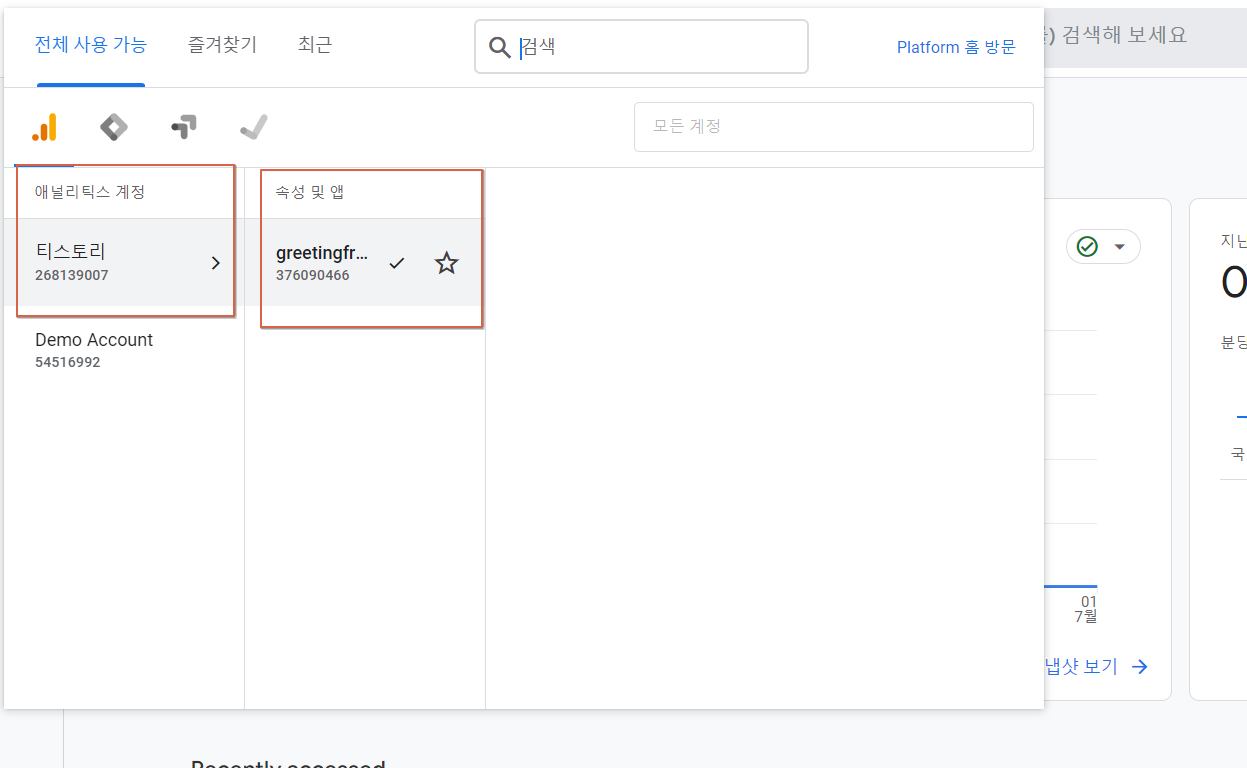The height and width of the screenshot is (768, 1247).
Task: Open the Platform 홈 방문 link
Action: click(956, 47)
